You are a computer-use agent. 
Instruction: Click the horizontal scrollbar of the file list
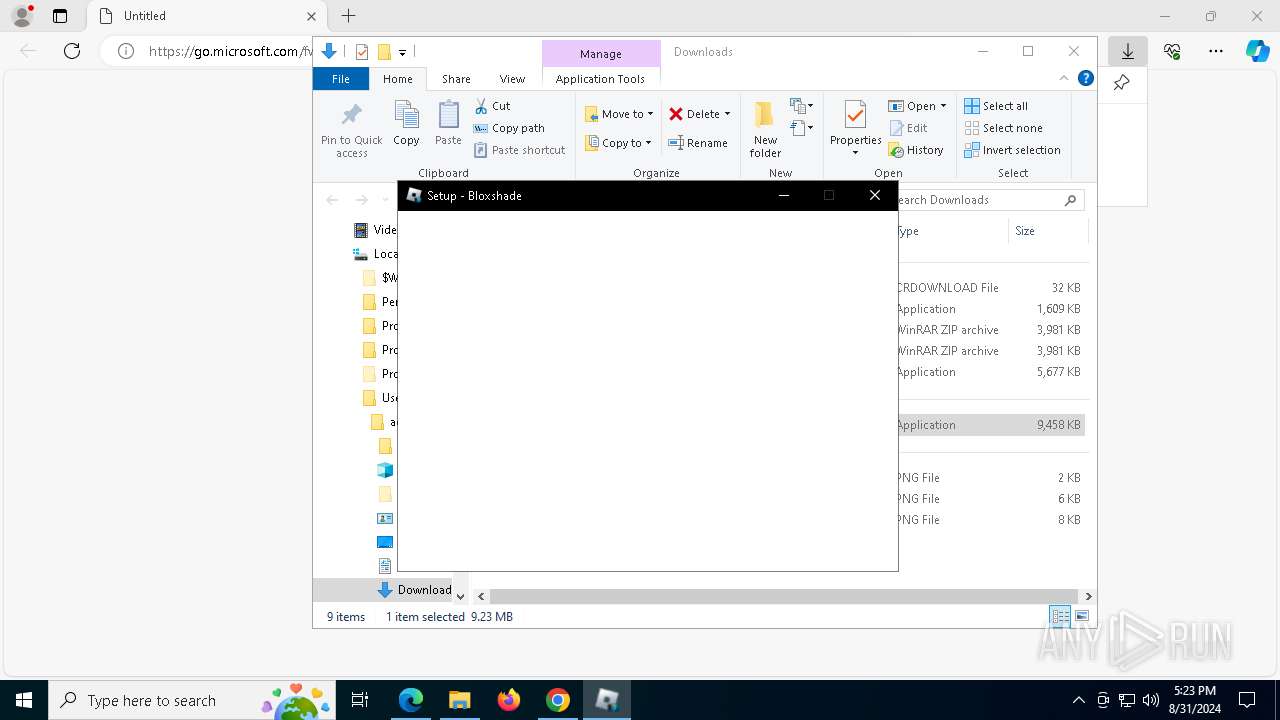(x=784, y=596)
